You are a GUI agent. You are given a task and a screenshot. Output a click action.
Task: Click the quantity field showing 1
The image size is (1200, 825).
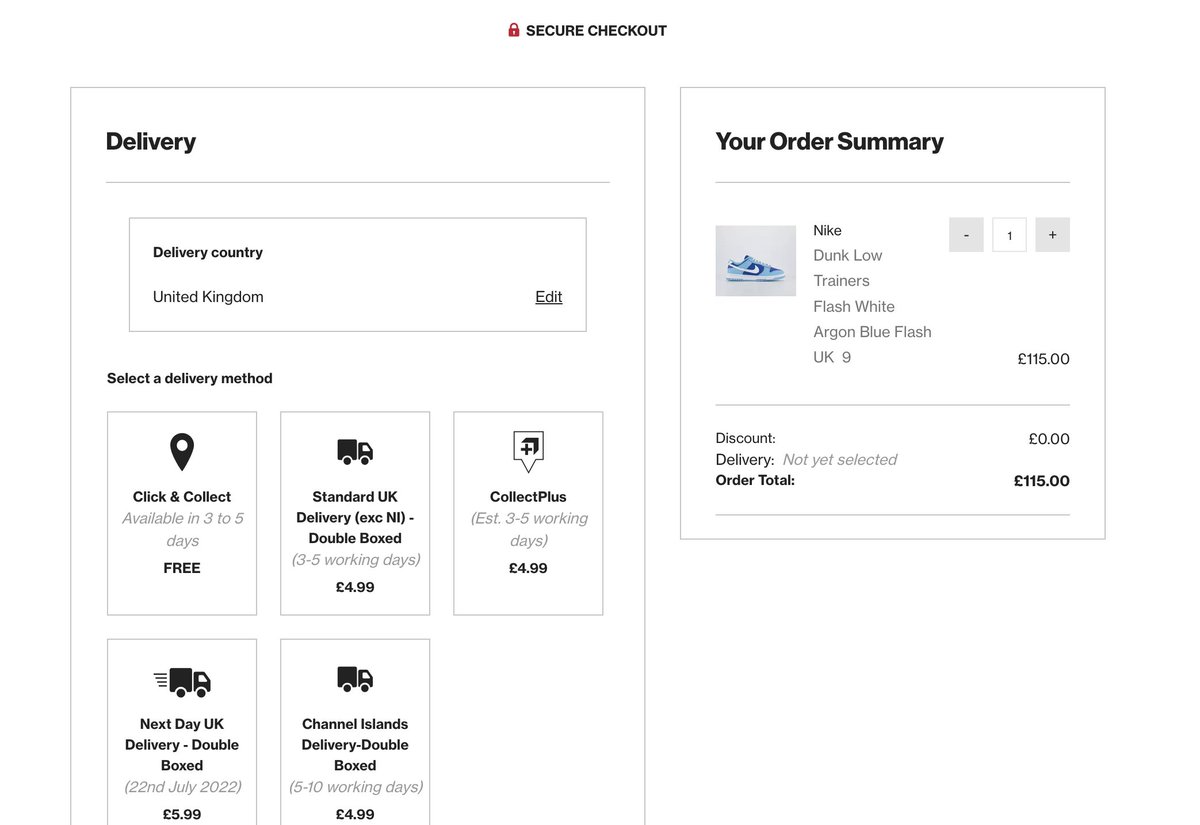tap(1010, 235)
